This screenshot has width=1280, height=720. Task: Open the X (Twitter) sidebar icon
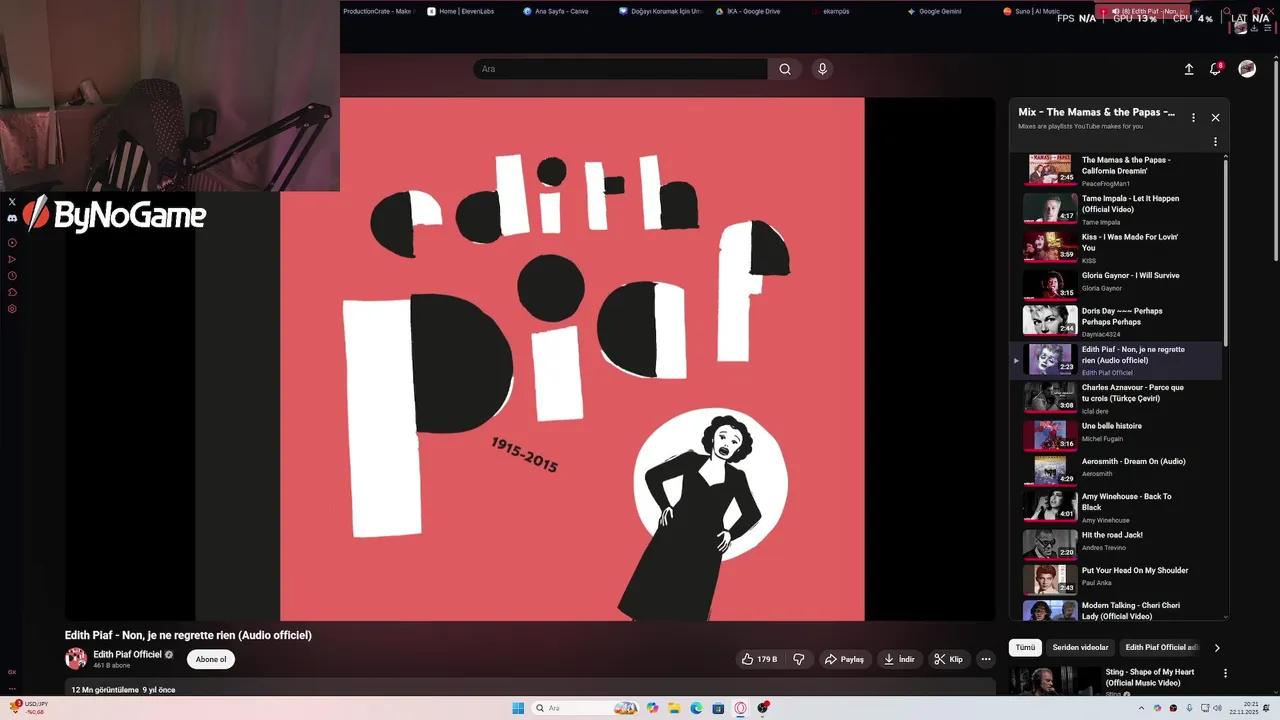[12, 202]
